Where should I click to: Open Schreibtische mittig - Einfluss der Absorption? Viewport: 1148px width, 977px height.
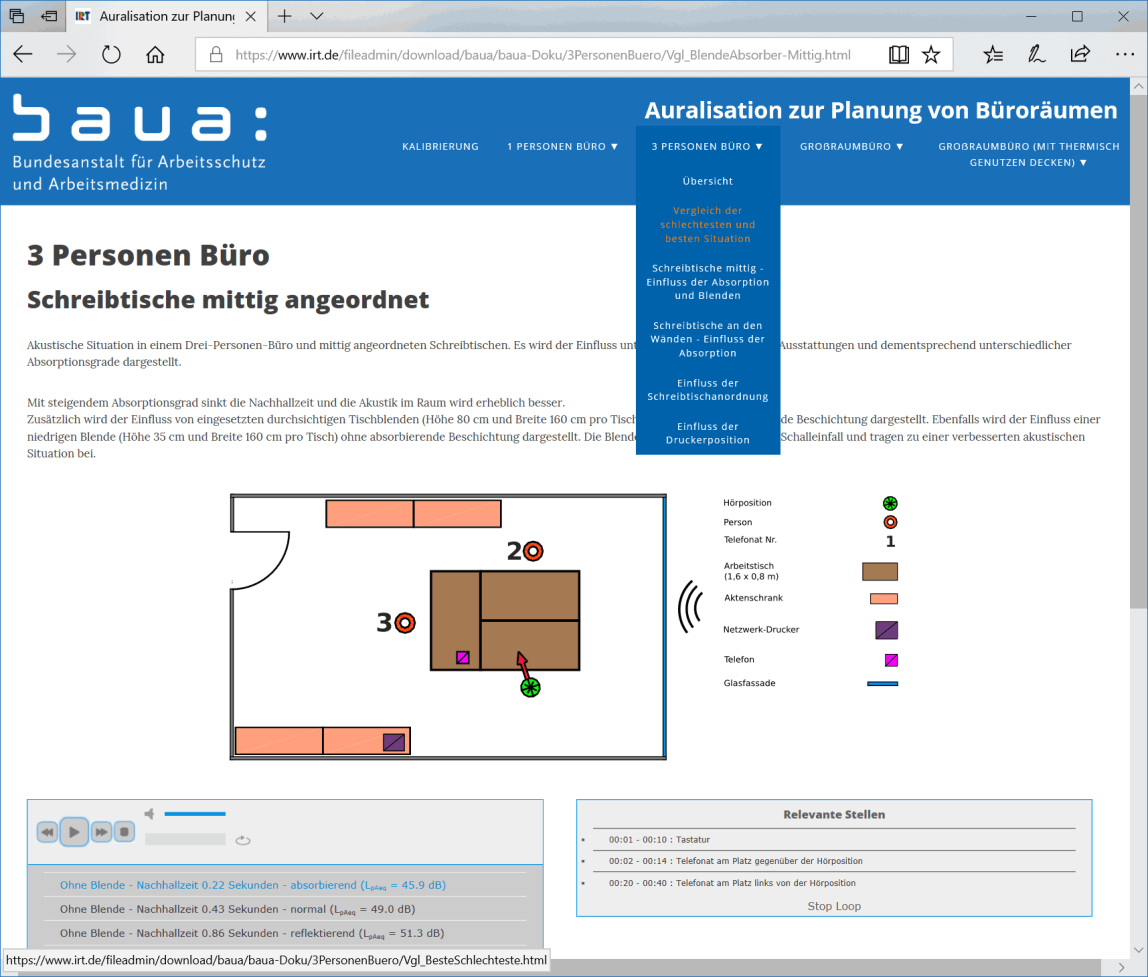pyautogui.click(x=707, y=282)
